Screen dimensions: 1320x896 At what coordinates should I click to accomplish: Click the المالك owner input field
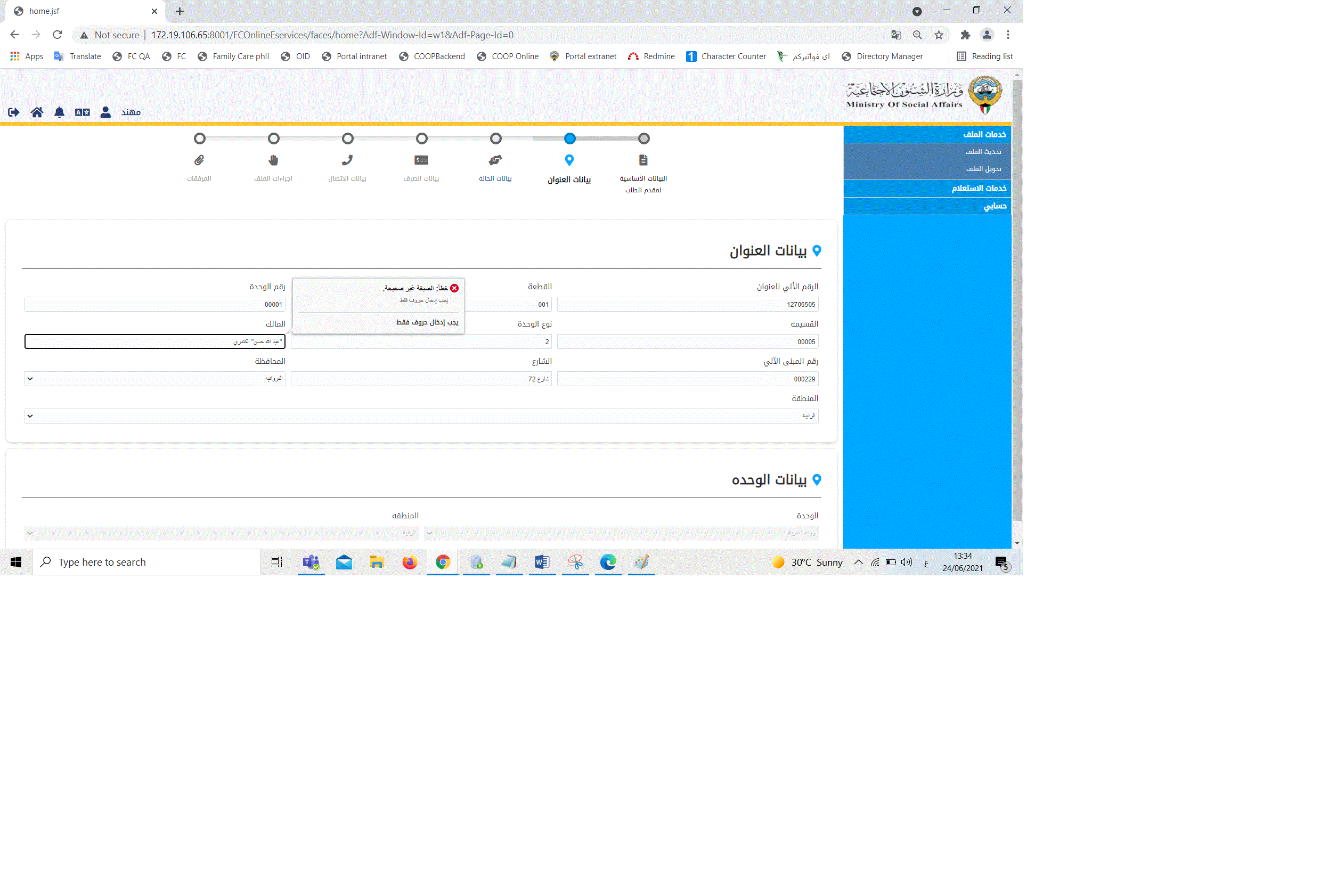[155, 342]
